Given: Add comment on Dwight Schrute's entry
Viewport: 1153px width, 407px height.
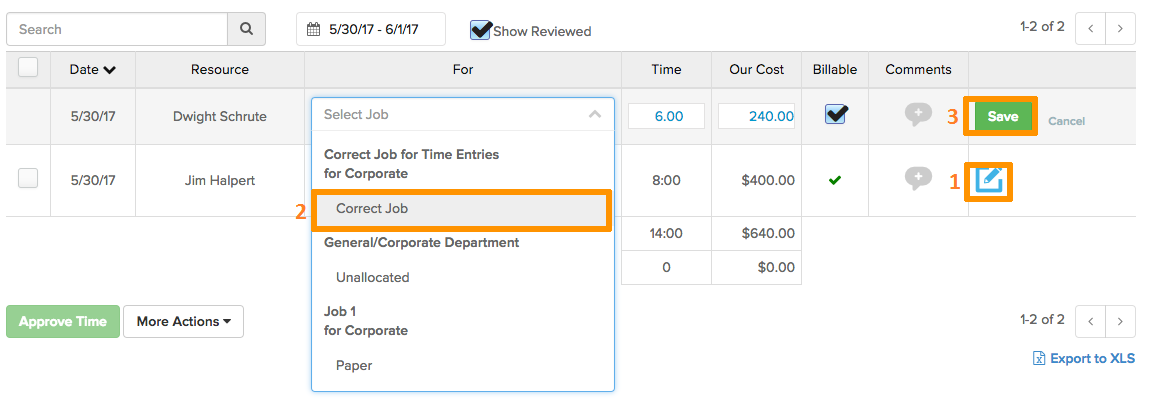Looking at the screenshot, I should [918, 114].
